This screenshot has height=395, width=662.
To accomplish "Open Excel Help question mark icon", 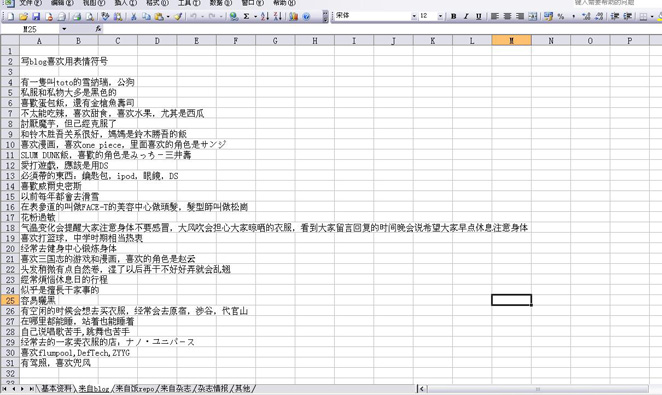I will click(307, 17).
